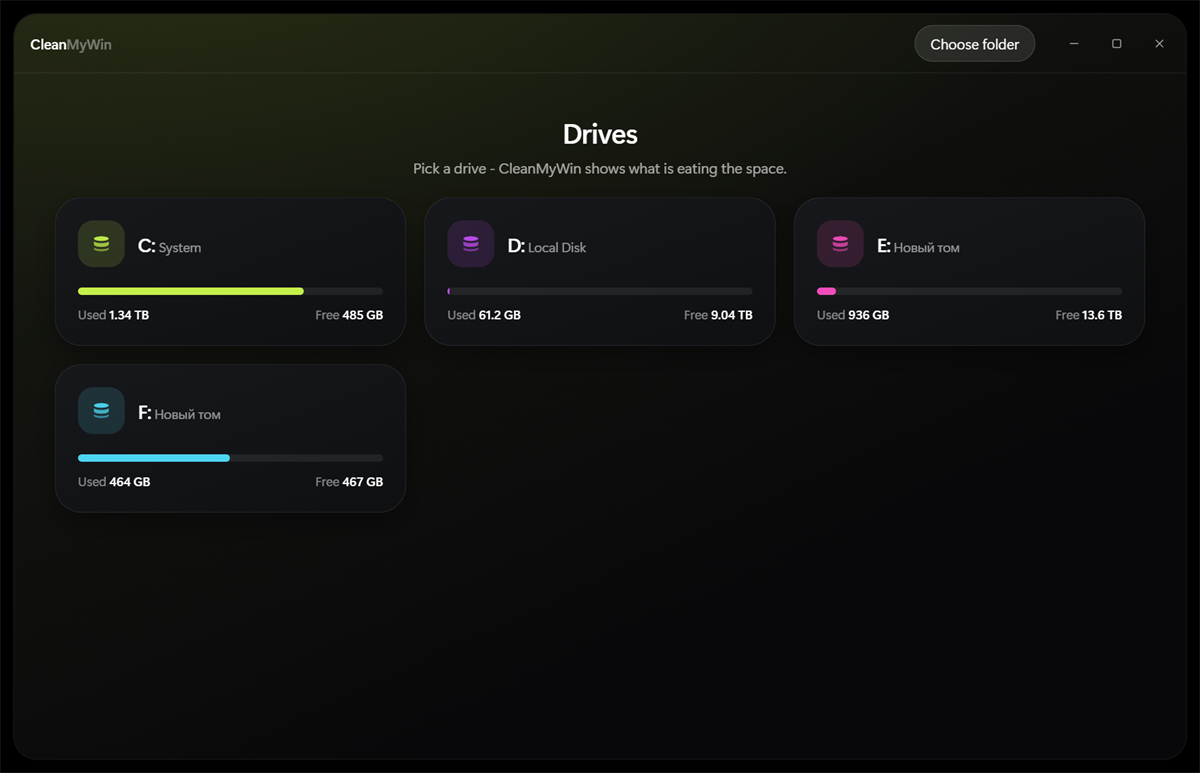Select the F: Новый том label

(179, 413)
